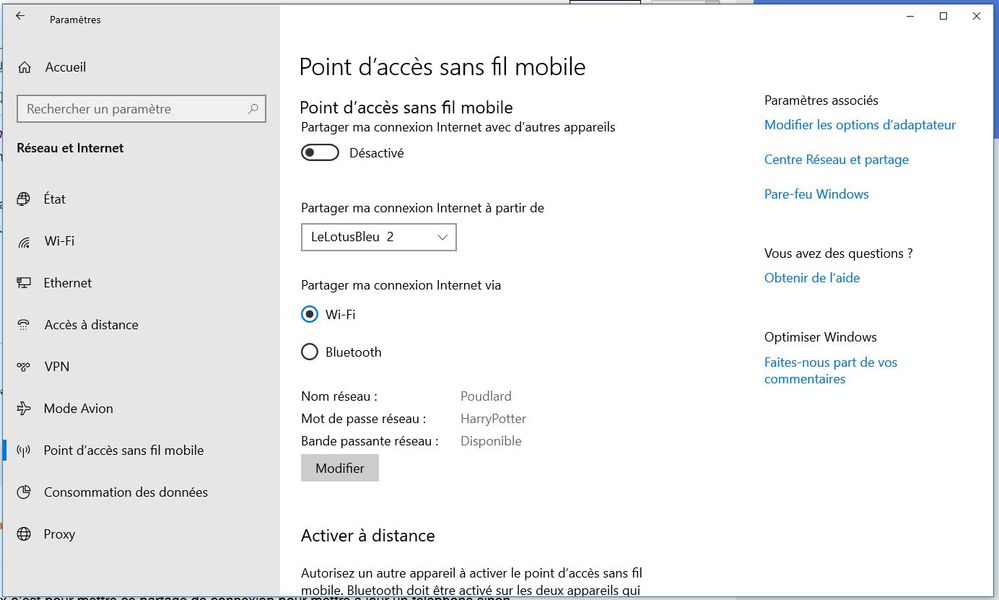Open Consommation des données section
Viewport: 999px width, 600px height.
[125, 492]
